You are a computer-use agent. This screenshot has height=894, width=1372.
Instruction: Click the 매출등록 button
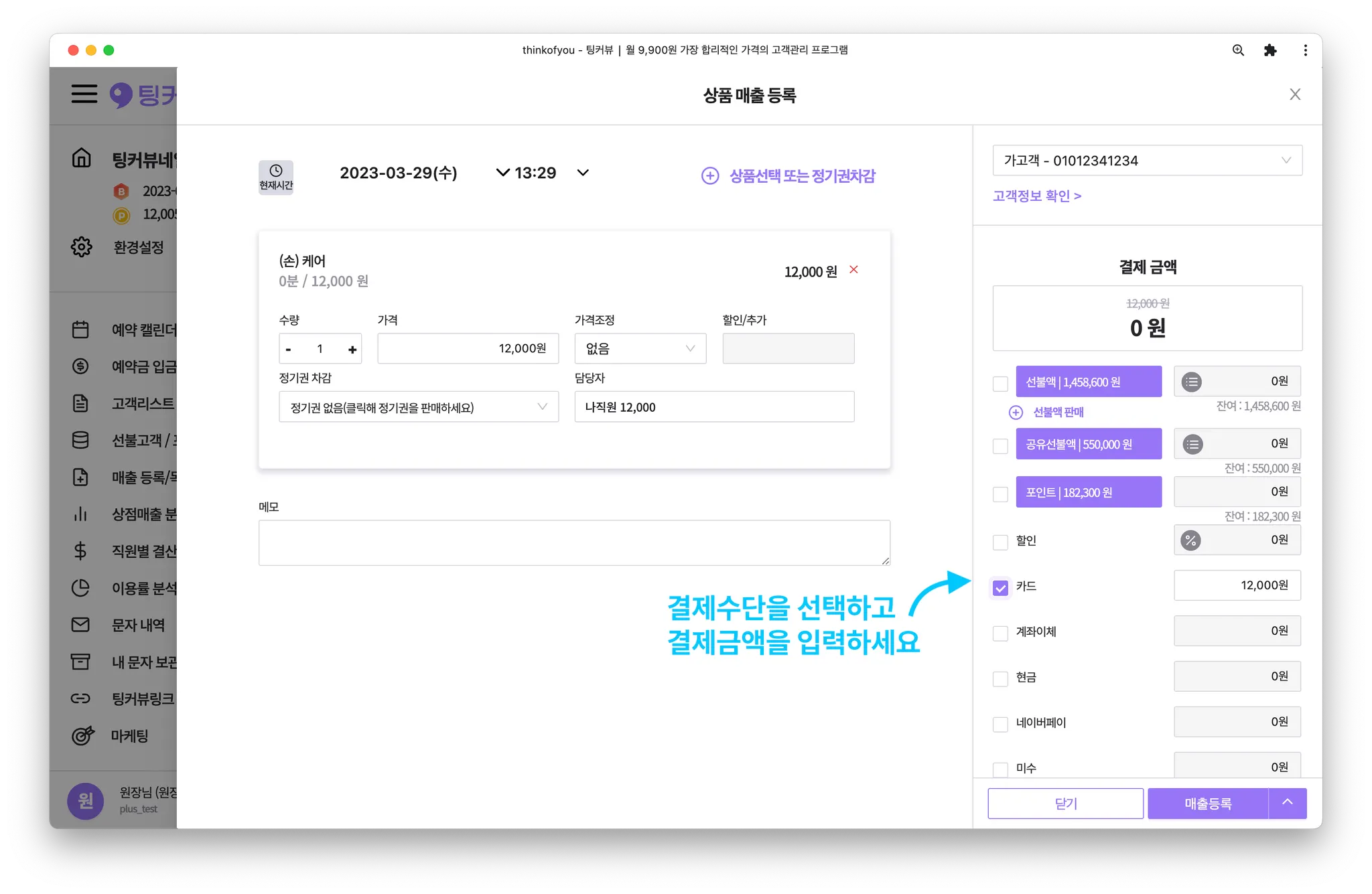[1207, 804]
